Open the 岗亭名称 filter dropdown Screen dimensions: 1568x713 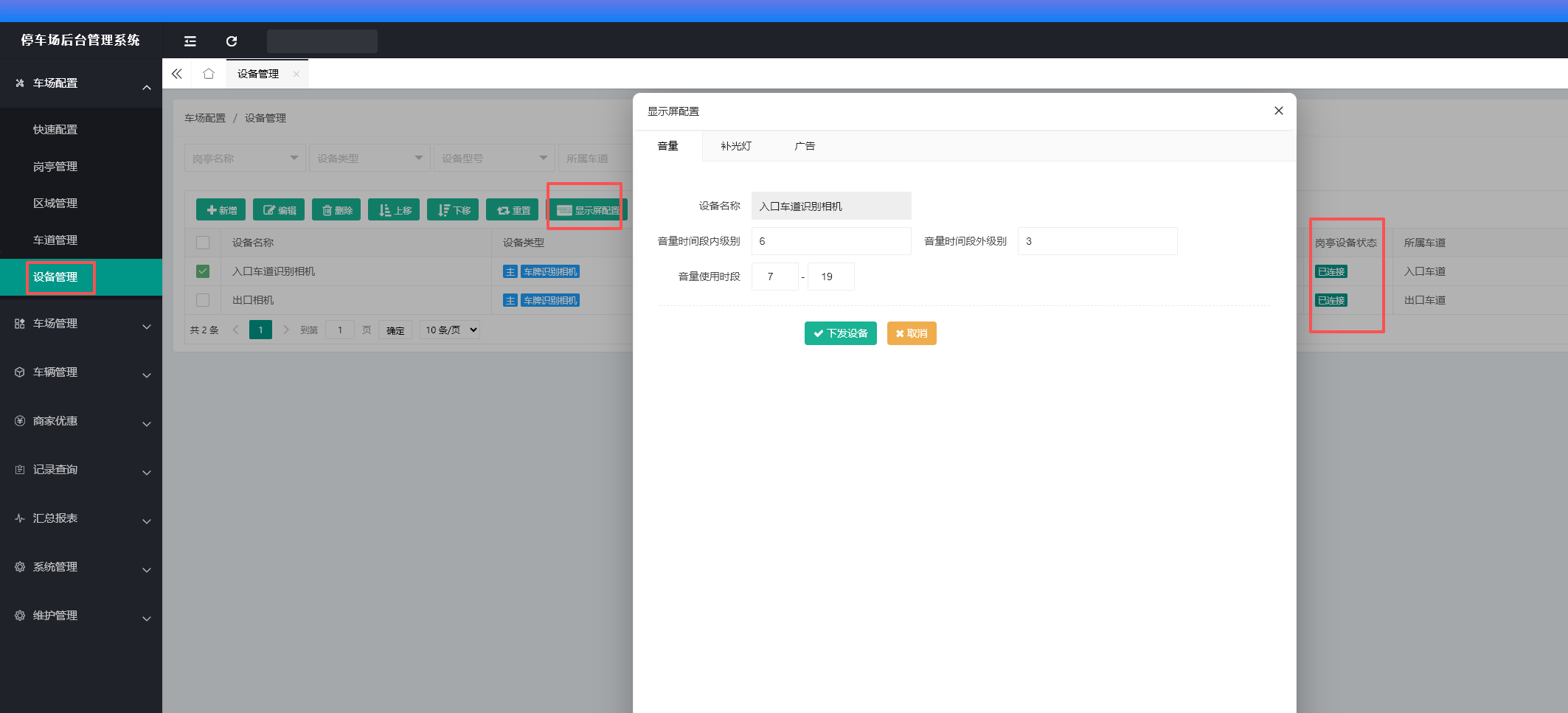pyautogui.click(x=245, y=159)
